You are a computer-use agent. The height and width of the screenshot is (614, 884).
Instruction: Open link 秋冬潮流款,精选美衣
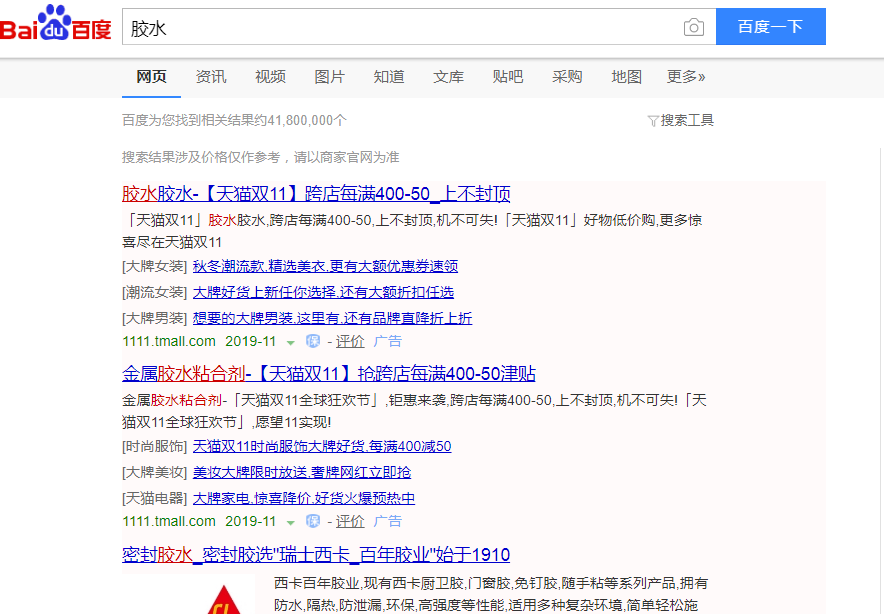[325, 266]
